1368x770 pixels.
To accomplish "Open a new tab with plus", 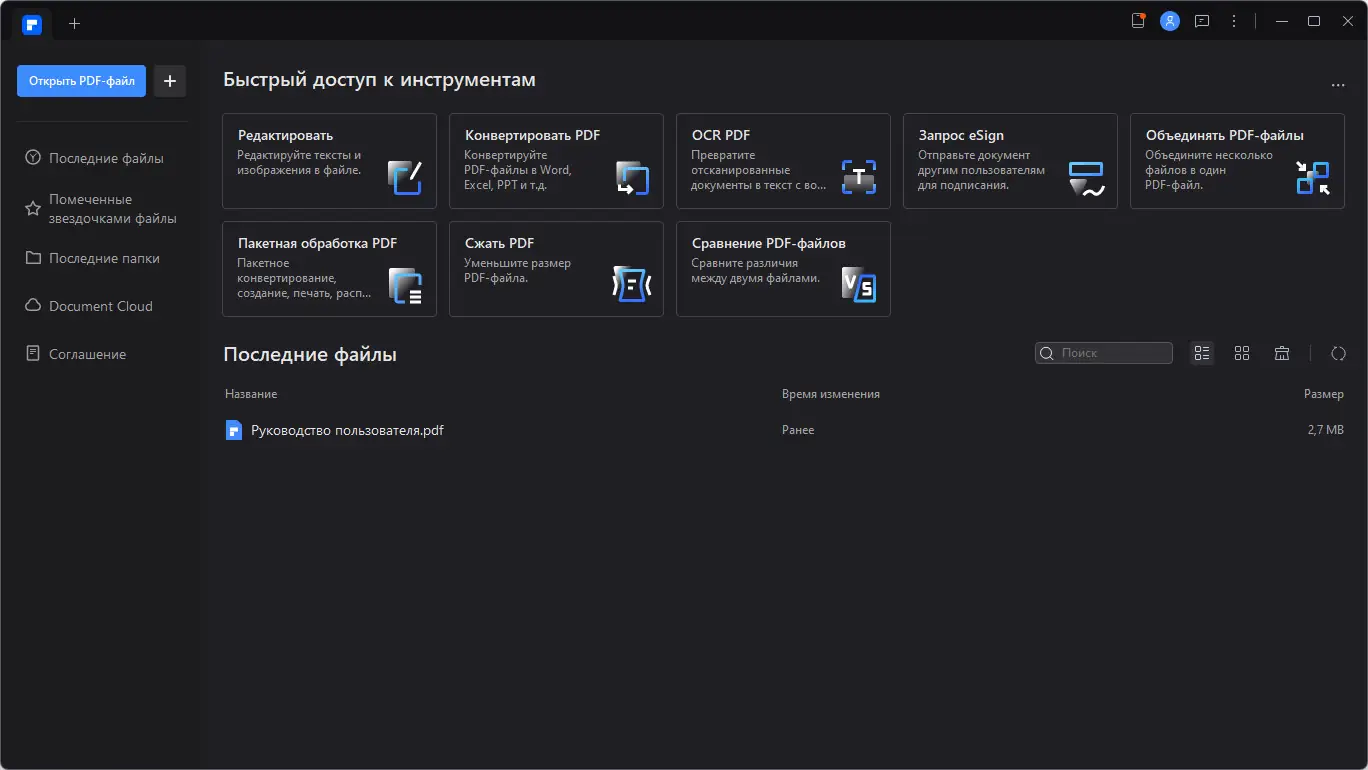I will click(74, 23).
